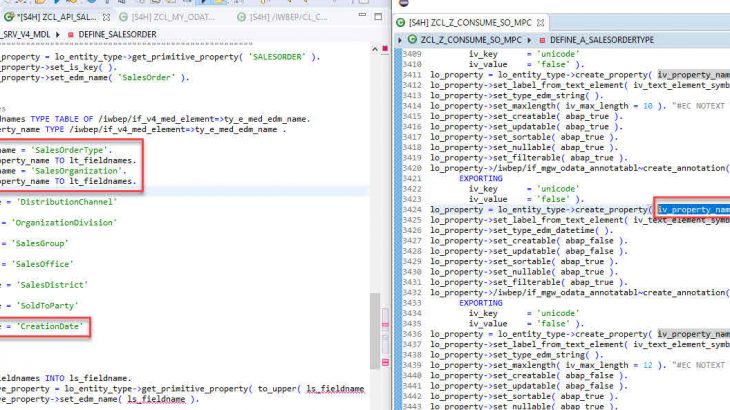Viewport: 730px width, 410px height.
Task: Click ty_e_med_edm_name on the TYPE TABLE OF line
Action: click(x=267, y=119)
